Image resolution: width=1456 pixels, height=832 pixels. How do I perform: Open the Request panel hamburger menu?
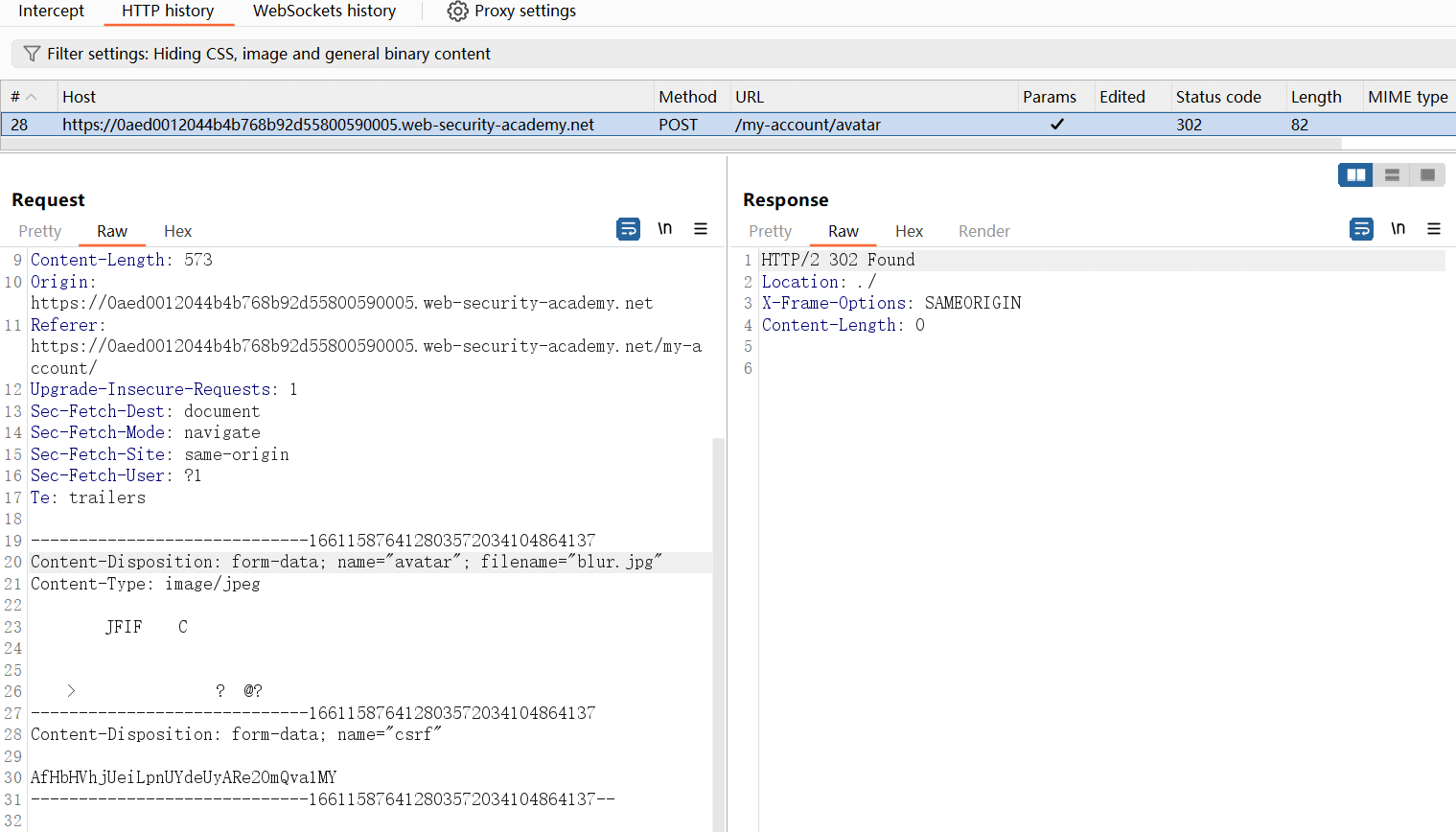pos(701,229)
